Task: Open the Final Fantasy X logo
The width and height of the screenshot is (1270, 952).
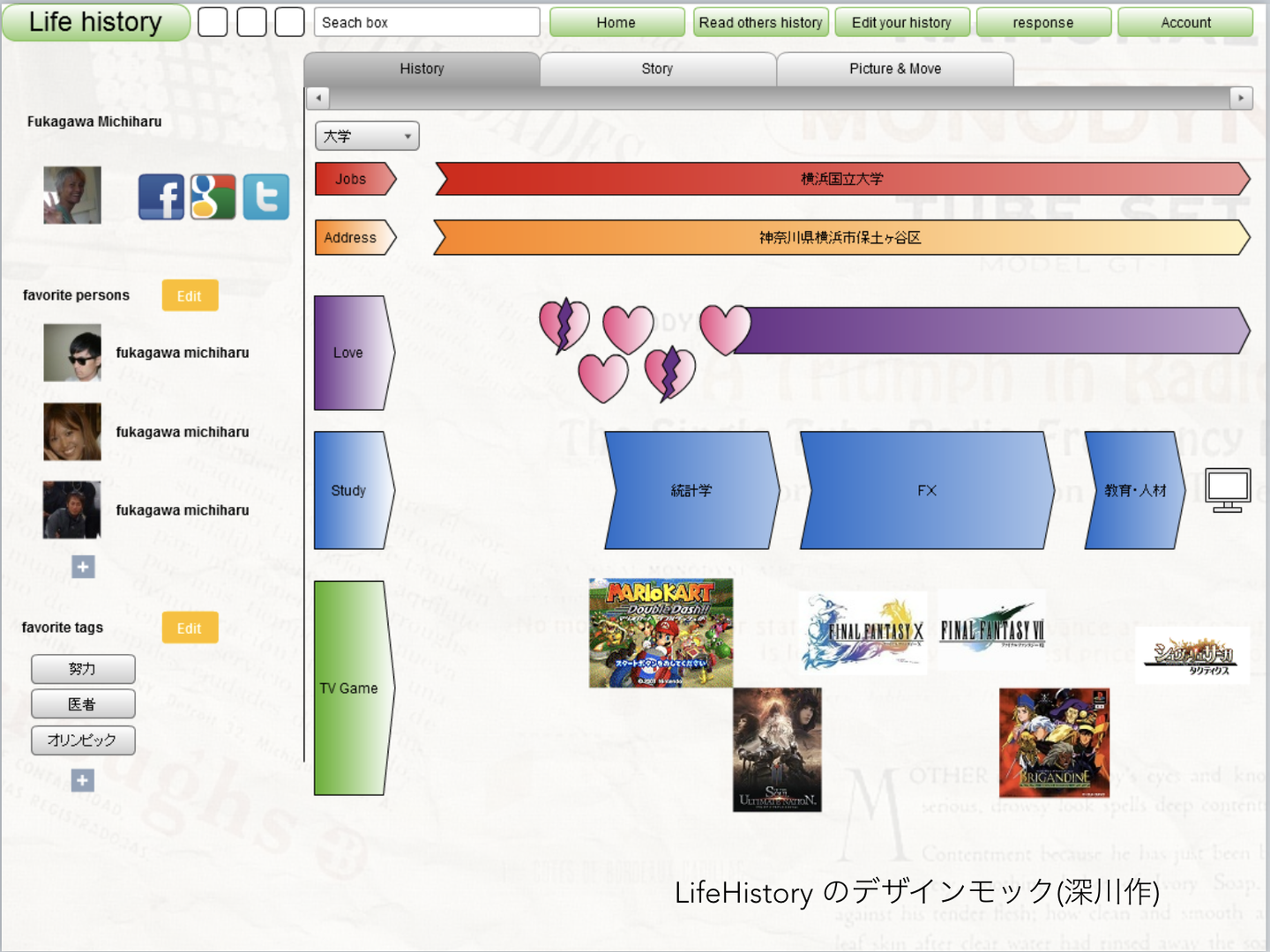Action: click(863, 633)
